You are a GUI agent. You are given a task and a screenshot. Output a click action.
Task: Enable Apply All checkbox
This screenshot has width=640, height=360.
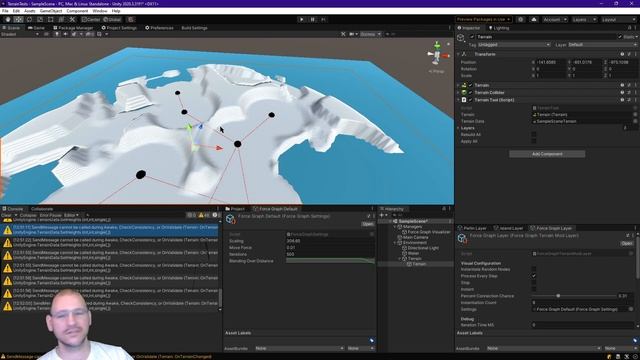(534, 141)
